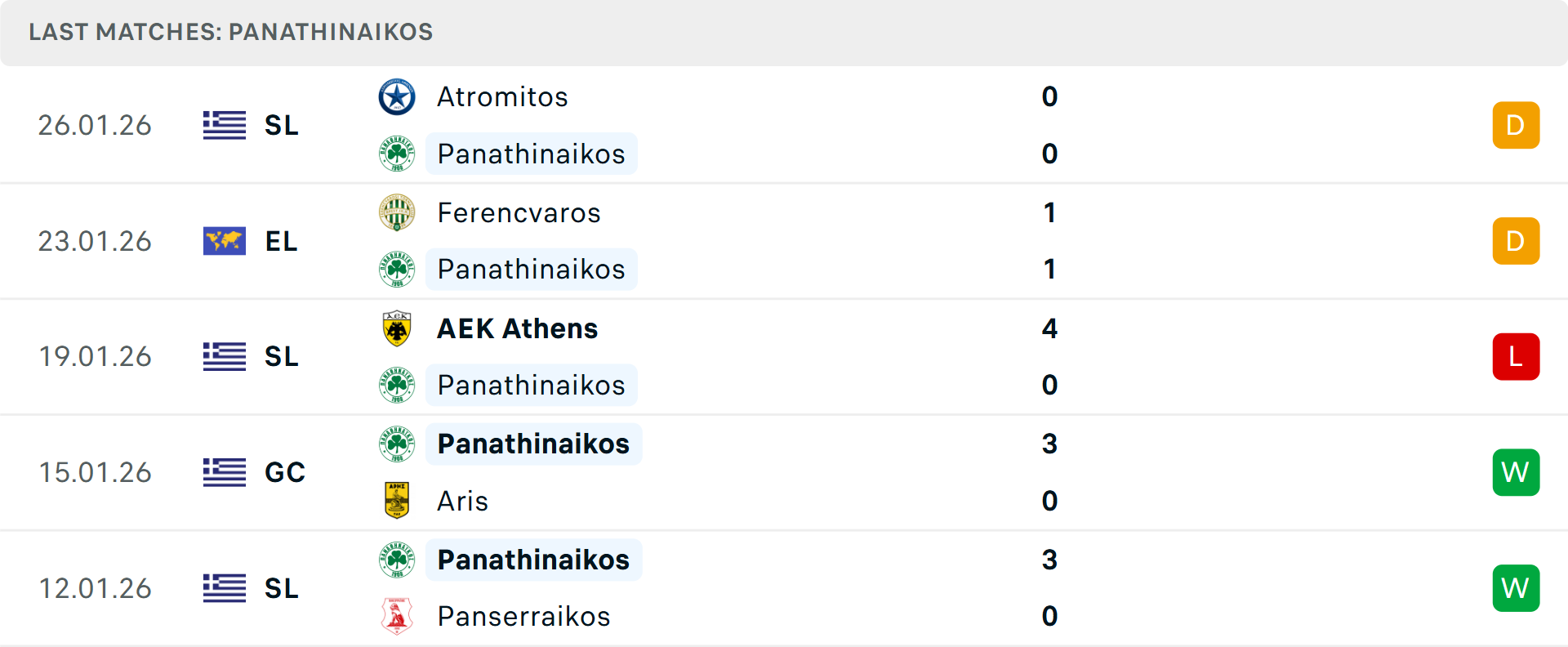
Task: Open the AEK Athens team link
Action: pyautogui.click(x=517, y=328)
